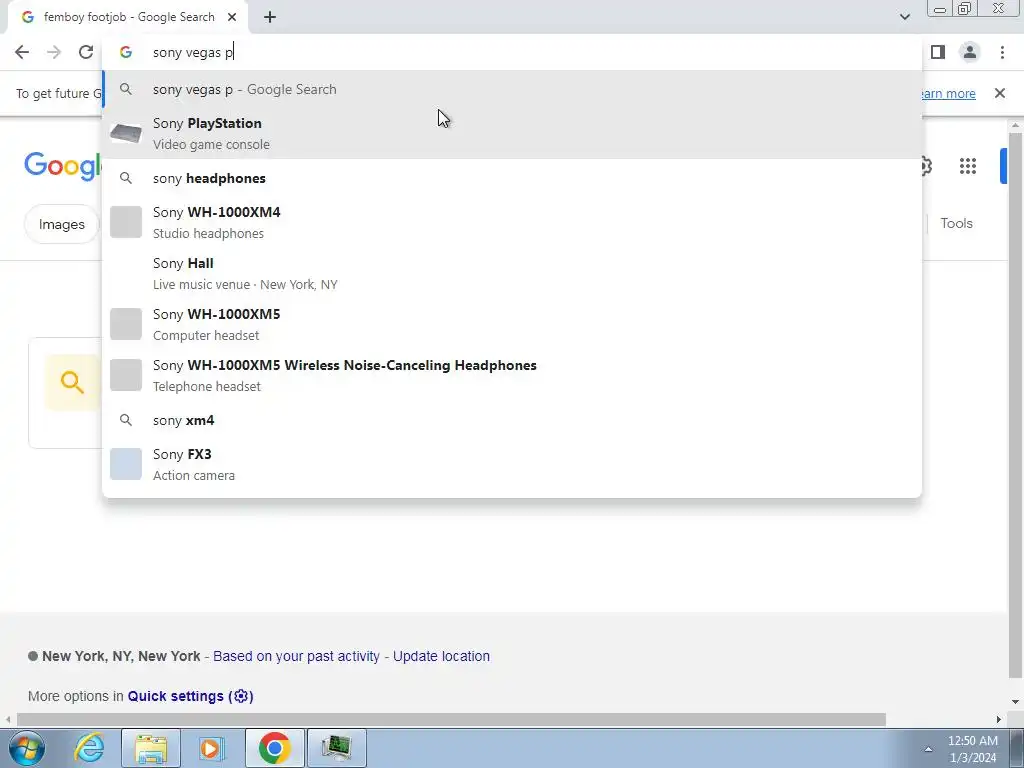Viewport: 1024px width, 768px height.
Task: Pick the 'sony headphones' suggestion
Action: point(512,178)
